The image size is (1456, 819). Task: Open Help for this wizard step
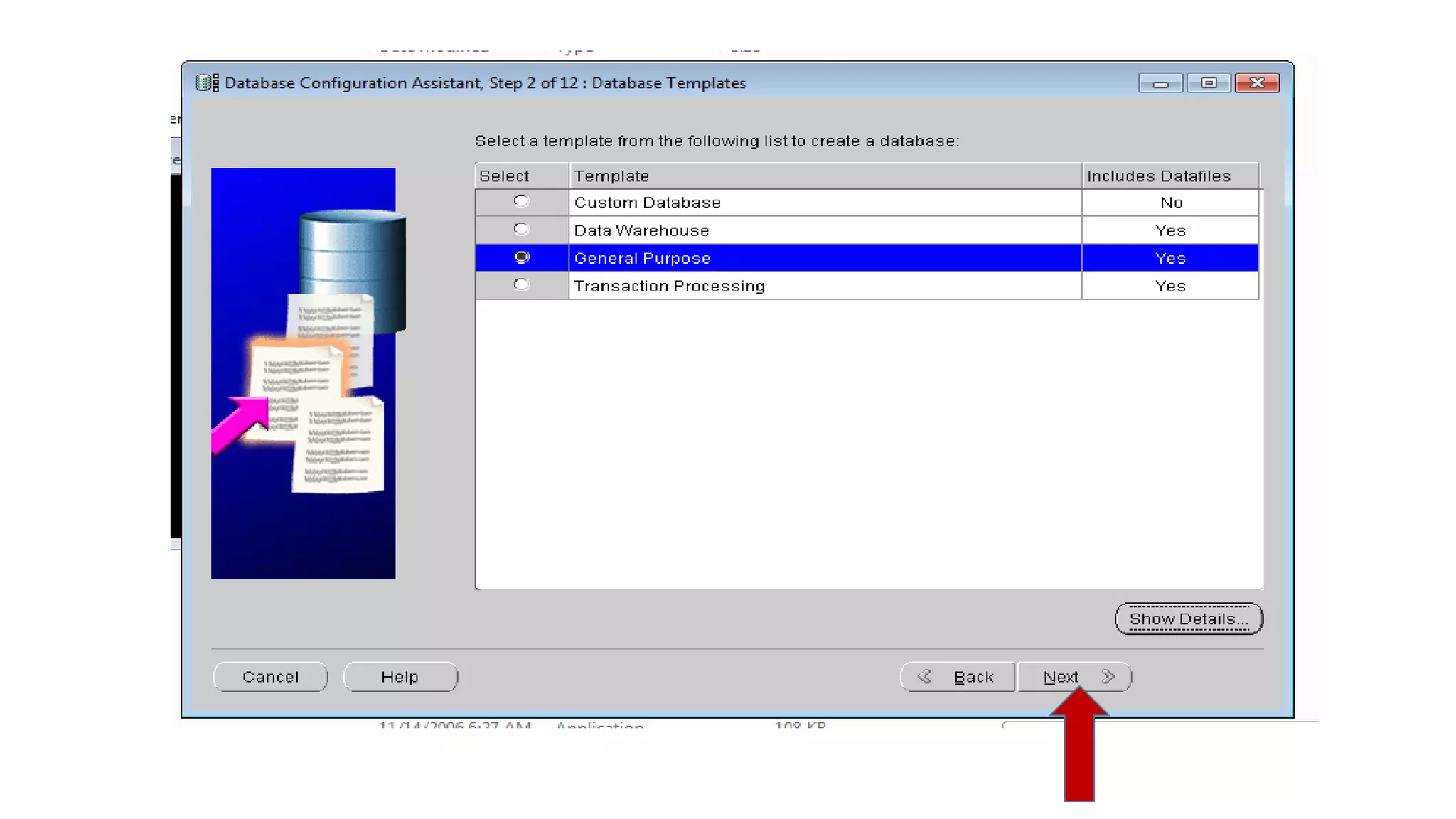point(400,676)
